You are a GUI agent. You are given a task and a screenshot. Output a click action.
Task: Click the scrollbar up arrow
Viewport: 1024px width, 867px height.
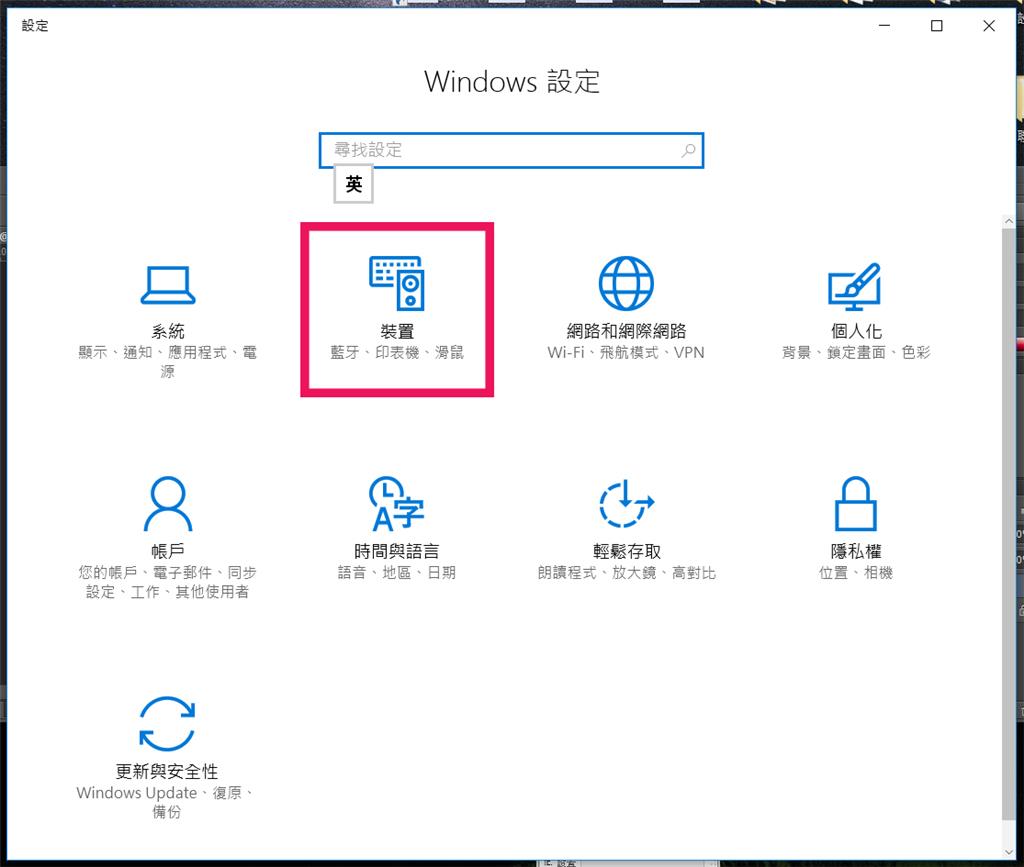pyautogui.click(x=1009, y=222)
